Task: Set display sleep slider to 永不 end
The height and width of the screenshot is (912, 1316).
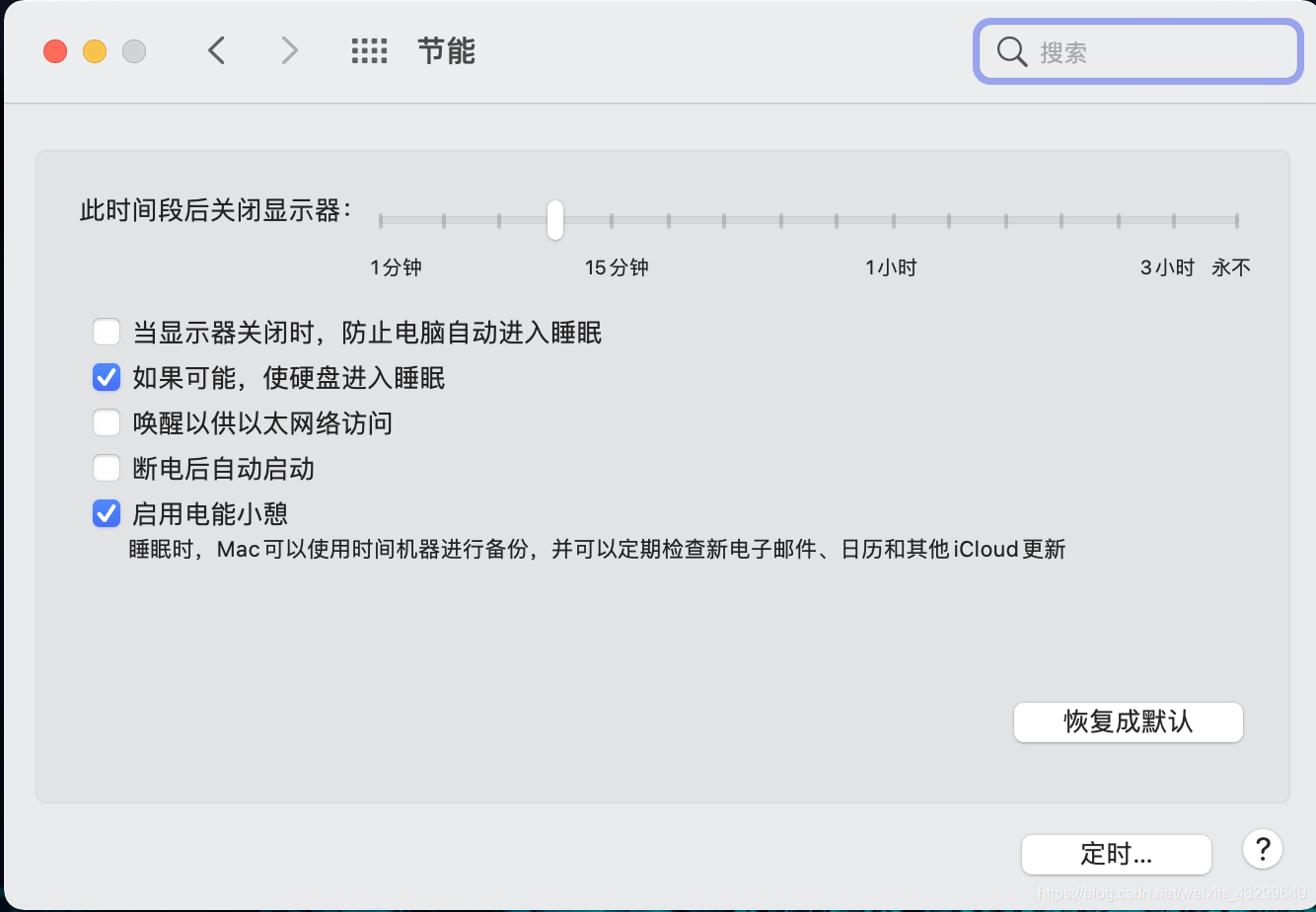Action: pyautogui.click(x=1237, y=221)
